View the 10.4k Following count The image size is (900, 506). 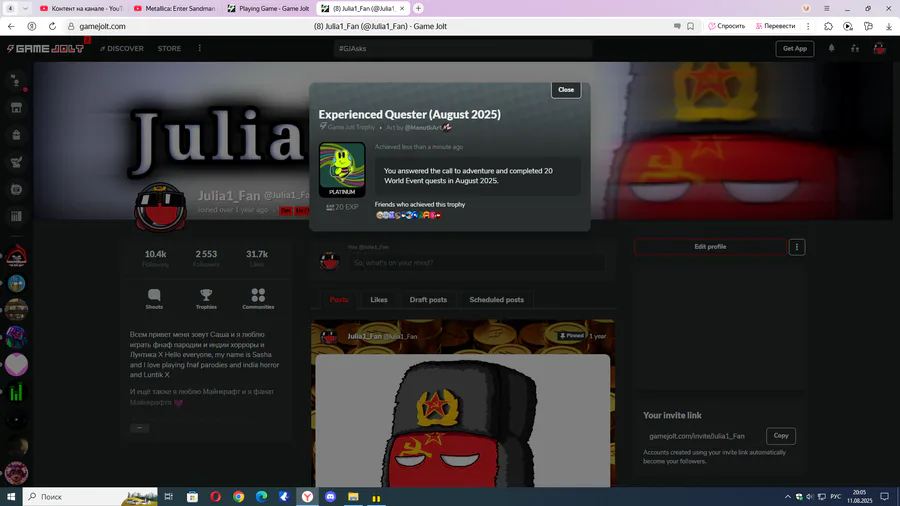pos(155,258)
